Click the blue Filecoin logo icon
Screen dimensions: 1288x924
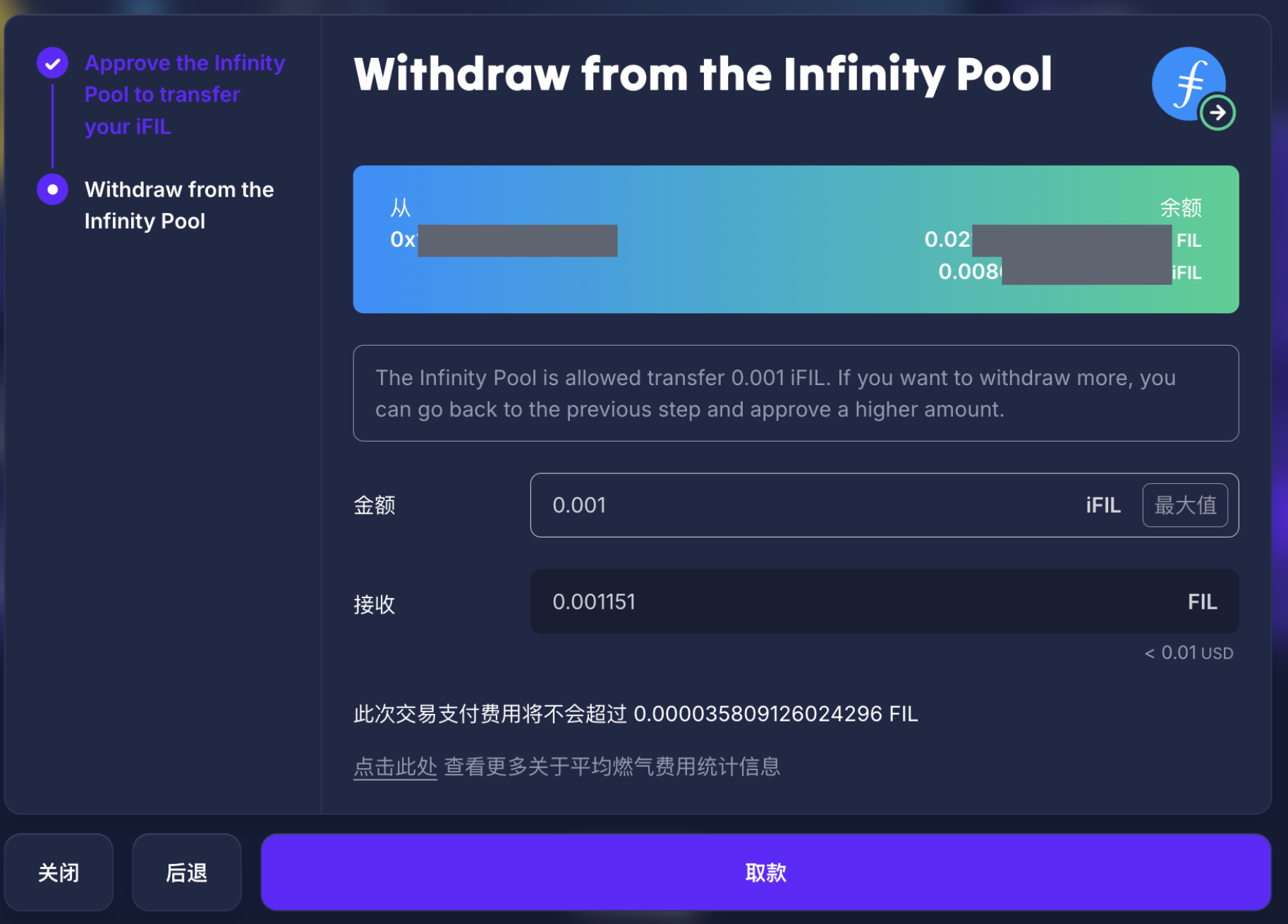click(x=1189, y=83)
